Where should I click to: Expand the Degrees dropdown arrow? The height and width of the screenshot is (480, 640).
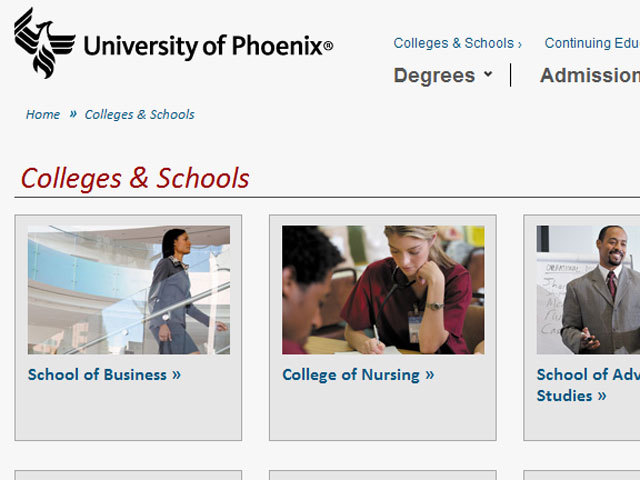click(x=488, y=75)
